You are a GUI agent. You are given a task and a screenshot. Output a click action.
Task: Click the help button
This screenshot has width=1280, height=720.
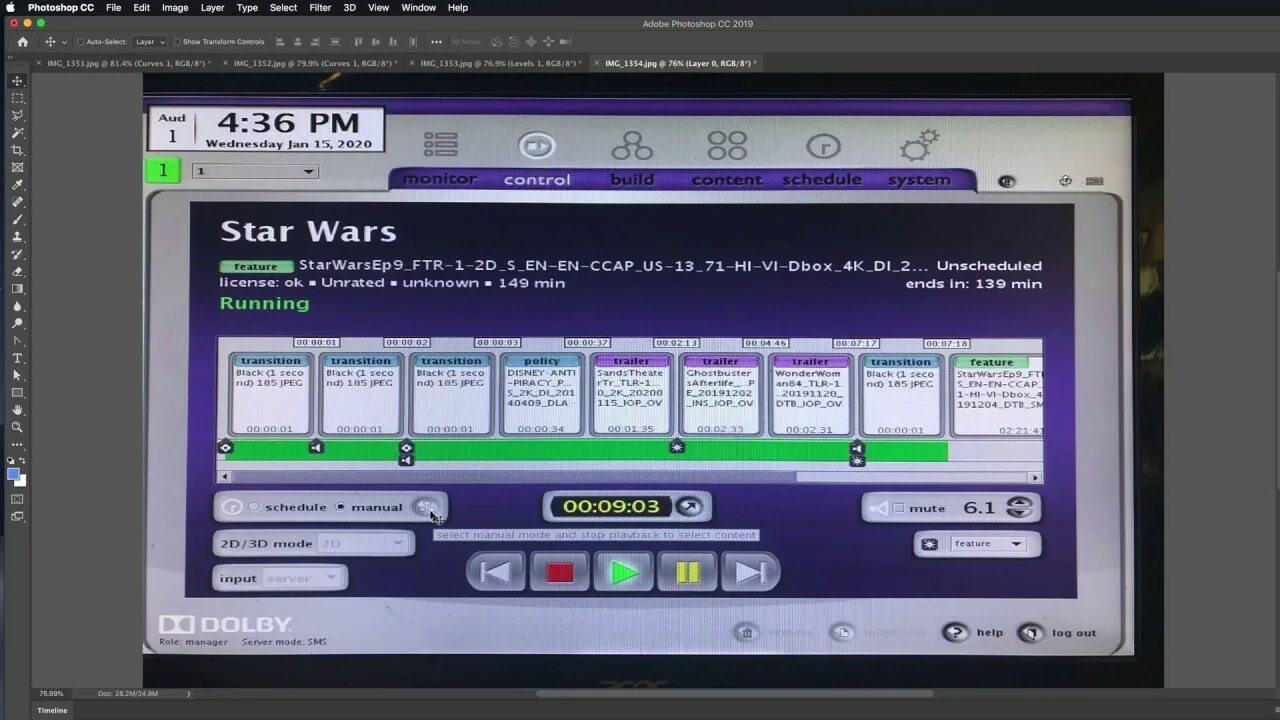click(973, 632)
